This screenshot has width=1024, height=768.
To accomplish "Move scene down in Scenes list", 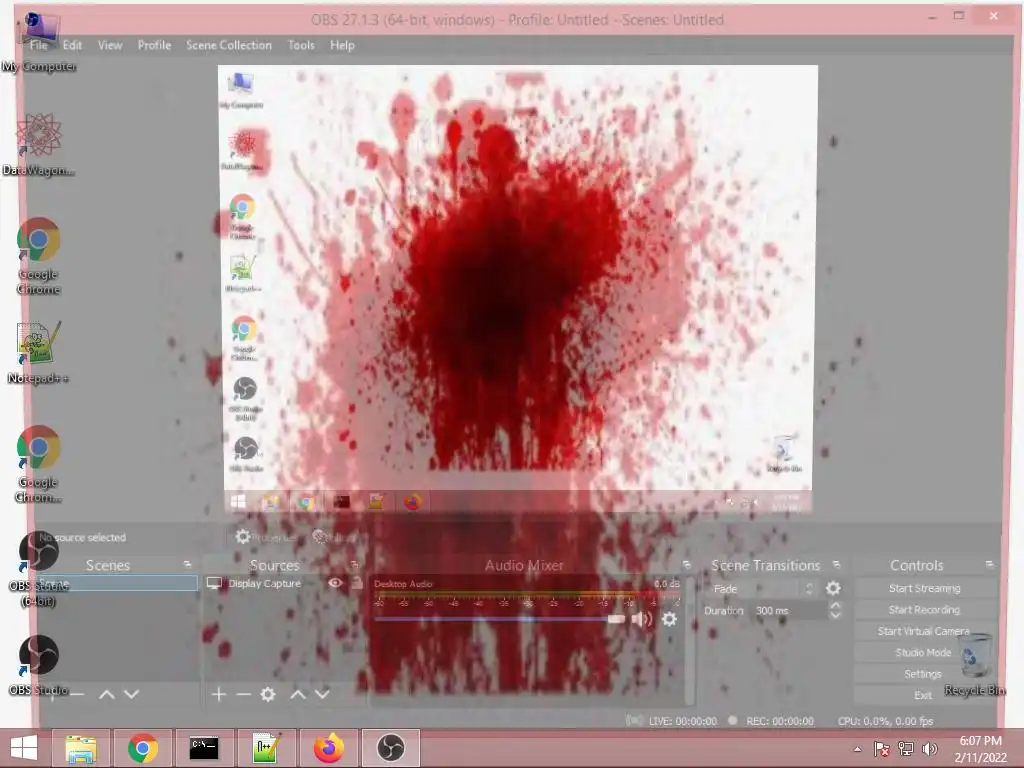I will [x=131, y=694].
